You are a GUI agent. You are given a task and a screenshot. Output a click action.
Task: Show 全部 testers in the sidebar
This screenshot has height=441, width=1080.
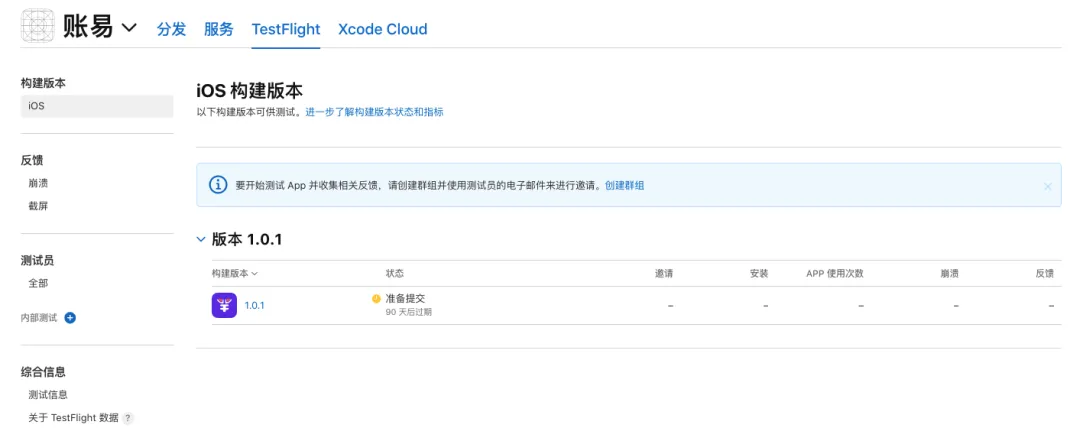pos(38,283)
